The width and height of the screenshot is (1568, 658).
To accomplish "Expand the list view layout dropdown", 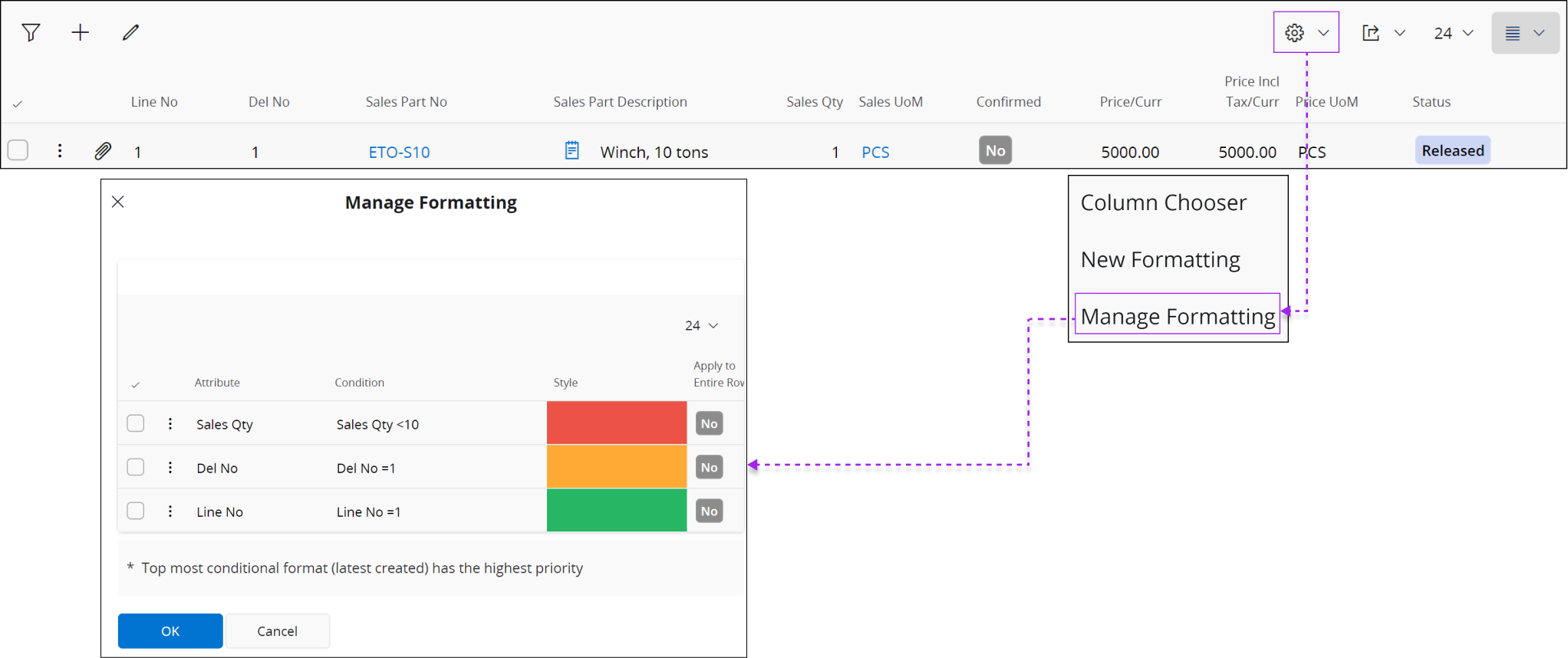I will [1525, 33].
